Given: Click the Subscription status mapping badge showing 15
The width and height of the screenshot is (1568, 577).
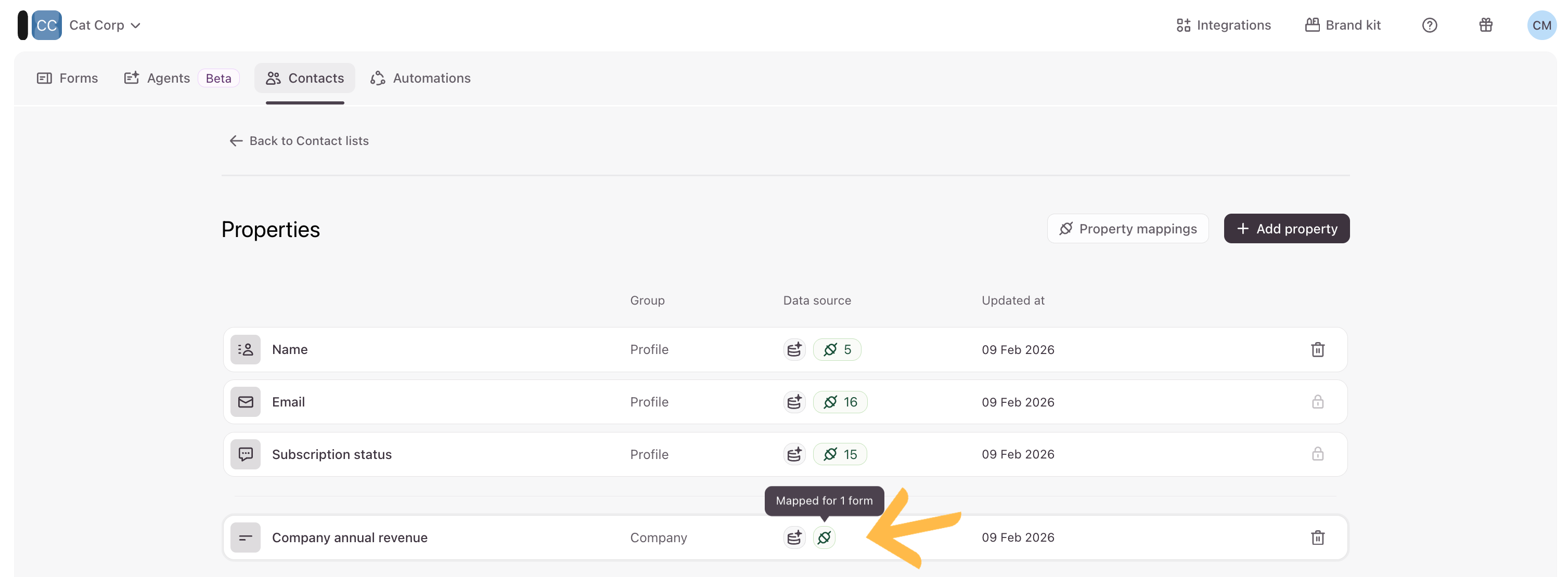Looking at the screenshot, I should pos(840,454).
